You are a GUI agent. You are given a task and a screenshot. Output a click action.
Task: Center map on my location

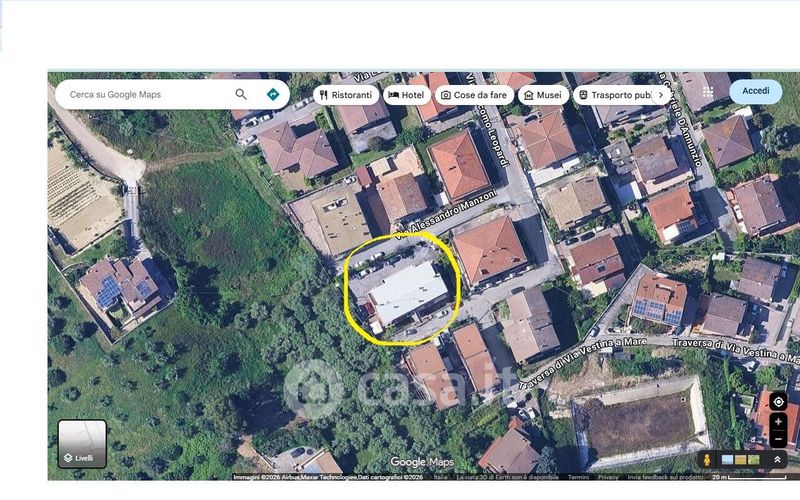(x=778, y=402)
